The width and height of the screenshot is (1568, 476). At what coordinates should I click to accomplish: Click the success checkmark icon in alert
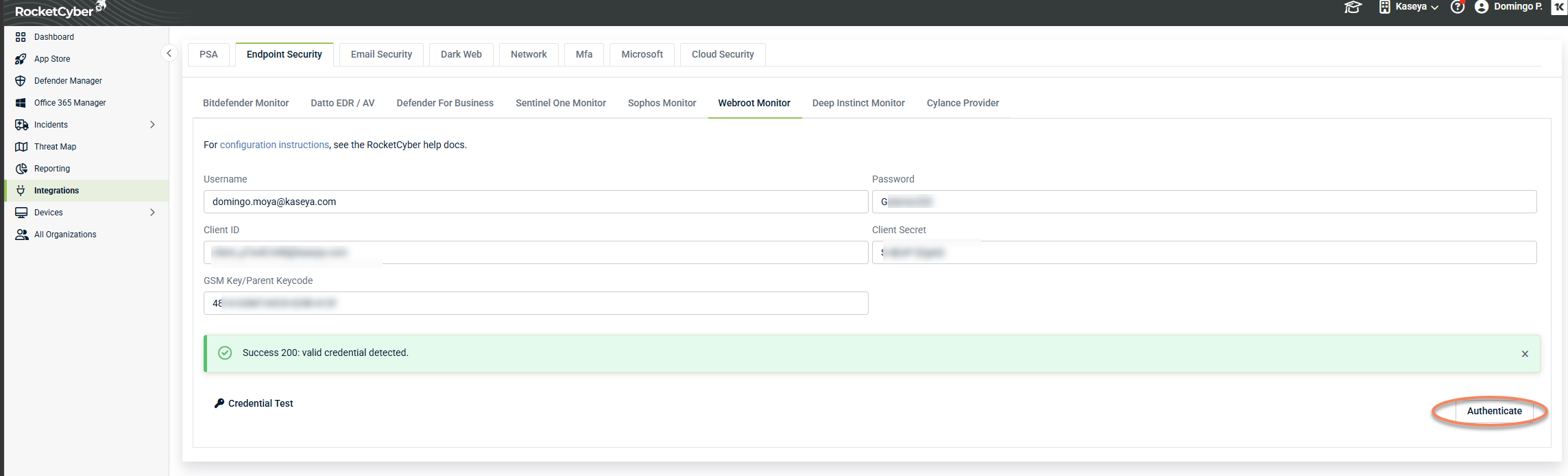pos(225,353)
